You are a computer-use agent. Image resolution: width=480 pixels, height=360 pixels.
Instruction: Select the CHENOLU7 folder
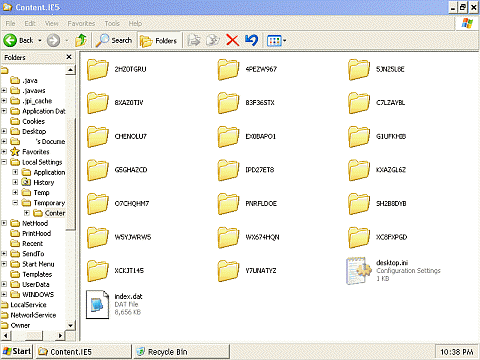[117, 136]
